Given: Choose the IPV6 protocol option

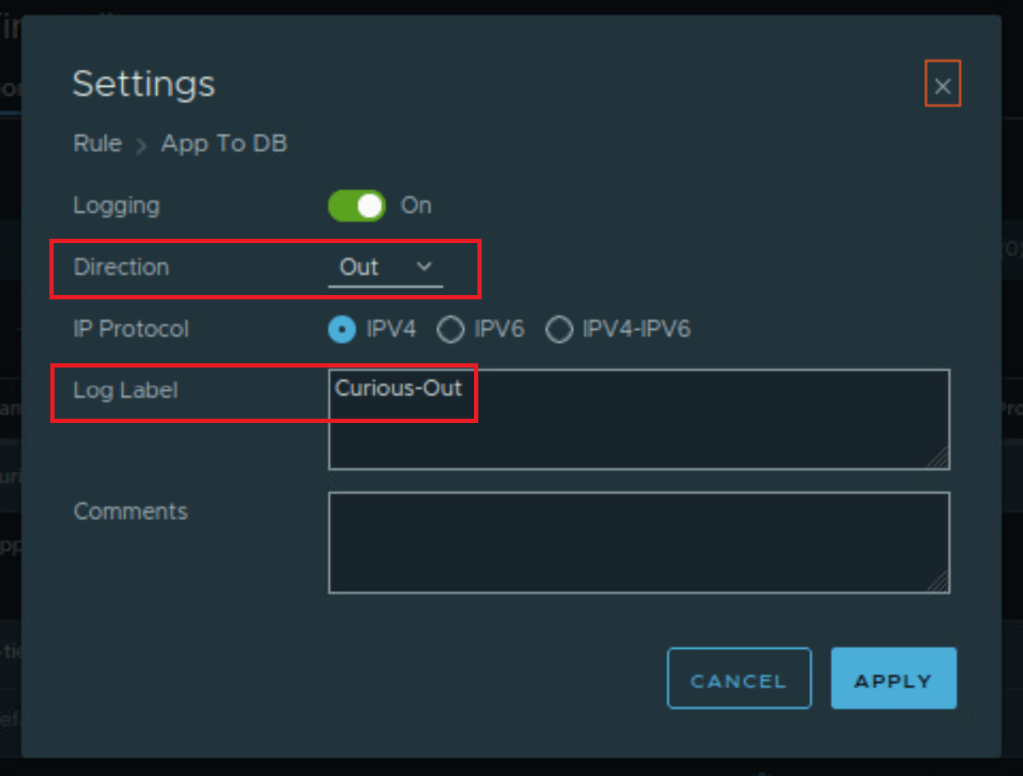Looking at the screenshot, I should click(451, 329).
